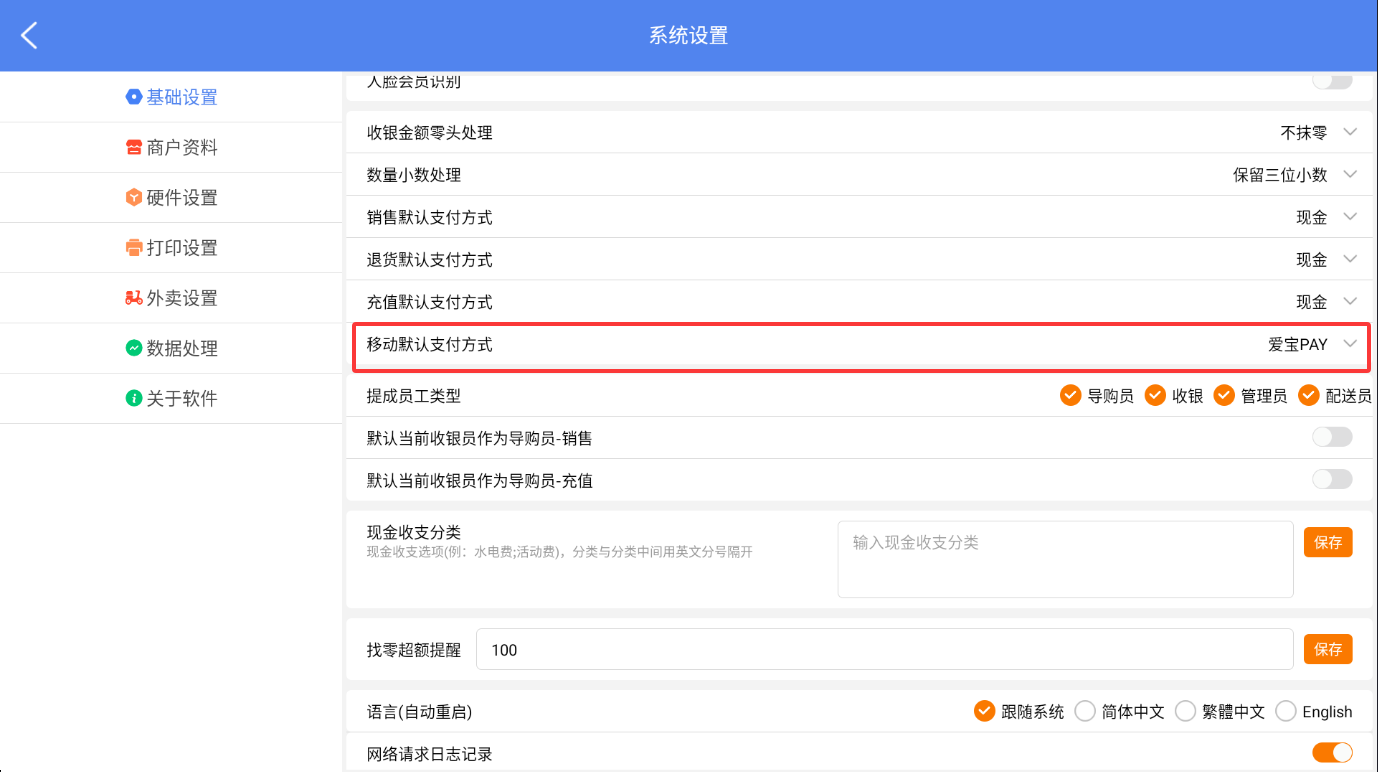Image resolution: width=1378 pixels, height=772 pixels.
Task: Click the red scooter delivery settings icon
Action: [133, 298]
